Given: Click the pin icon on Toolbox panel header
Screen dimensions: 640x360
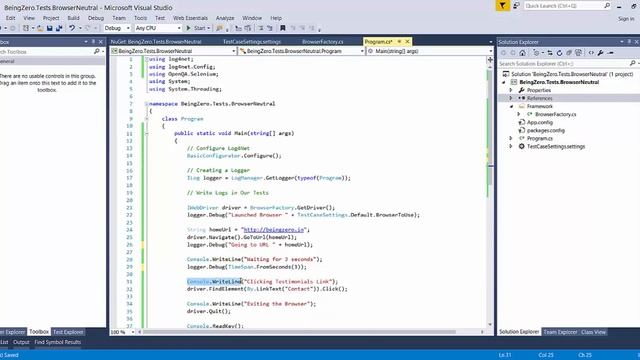Looking at the screenshot, I should click(x=93, y=42).
